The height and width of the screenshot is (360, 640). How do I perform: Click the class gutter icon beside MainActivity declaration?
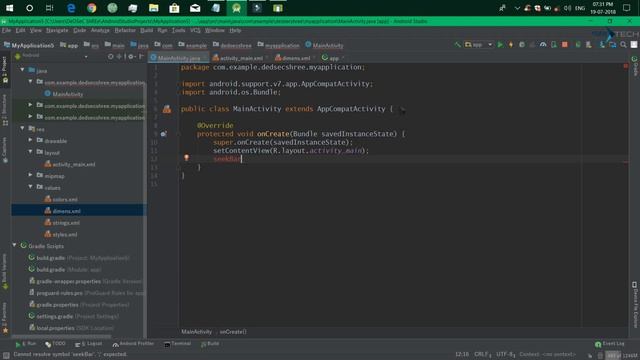(x=167, y=109)
